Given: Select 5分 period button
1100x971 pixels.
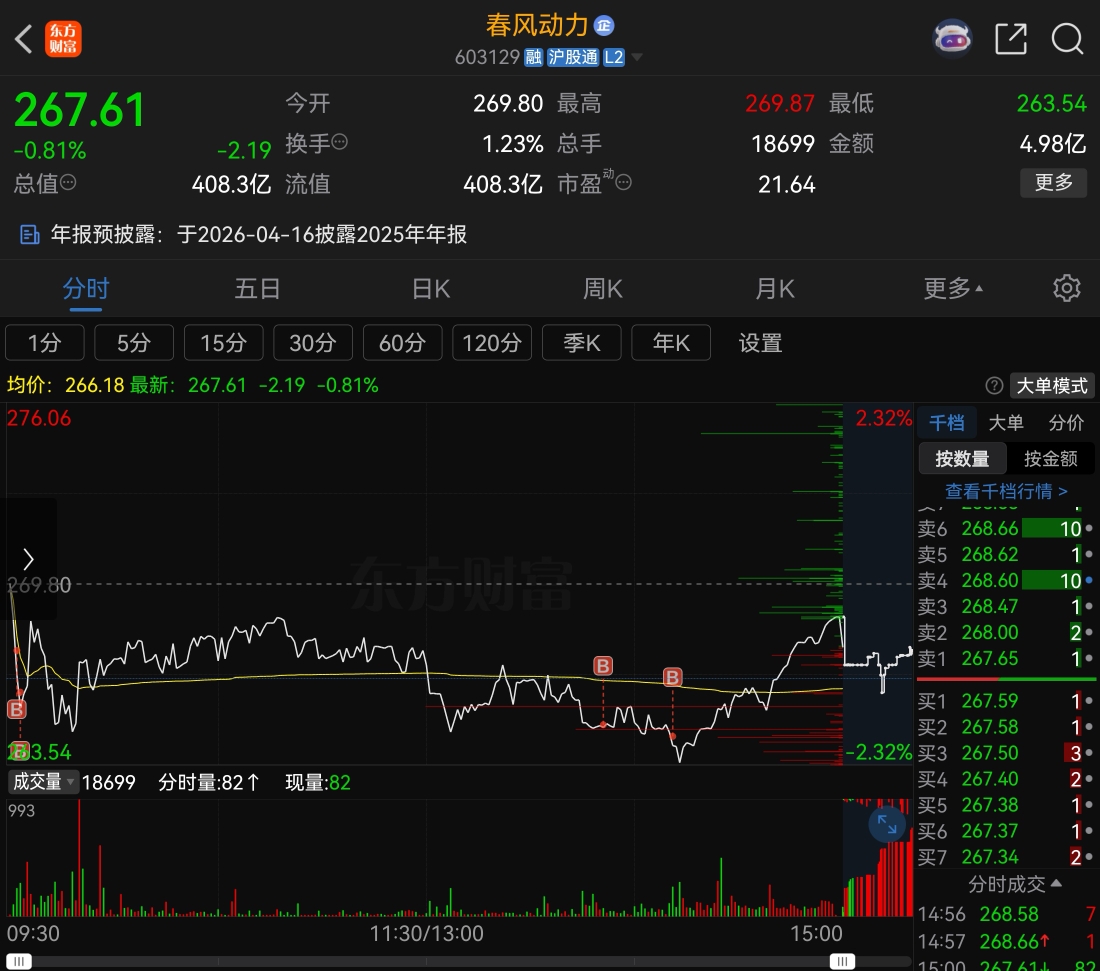Looking at the screenshot, I should tap(134, 342).
